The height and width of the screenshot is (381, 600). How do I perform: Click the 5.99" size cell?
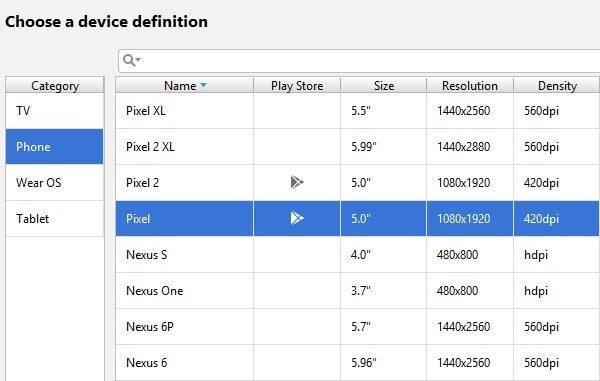(x=383, y=147)
